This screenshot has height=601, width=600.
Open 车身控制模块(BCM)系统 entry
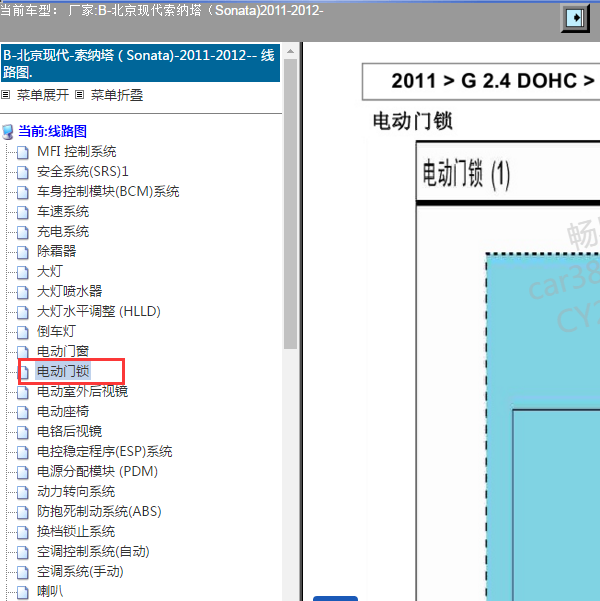(108, 191)
